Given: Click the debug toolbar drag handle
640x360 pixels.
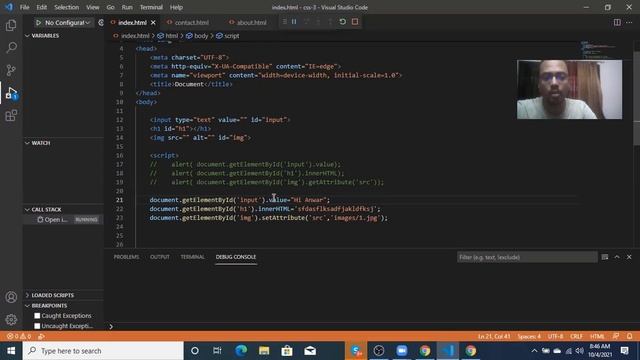Looking at the screenshot, I should [x=284, y=22].
